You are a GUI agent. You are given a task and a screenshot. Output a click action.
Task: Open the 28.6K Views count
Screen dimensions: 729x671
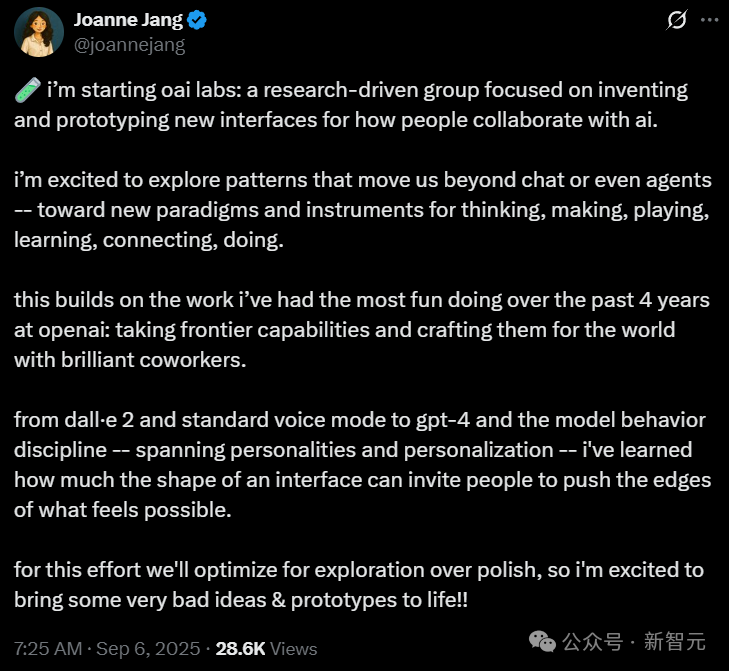click(266, 649)
